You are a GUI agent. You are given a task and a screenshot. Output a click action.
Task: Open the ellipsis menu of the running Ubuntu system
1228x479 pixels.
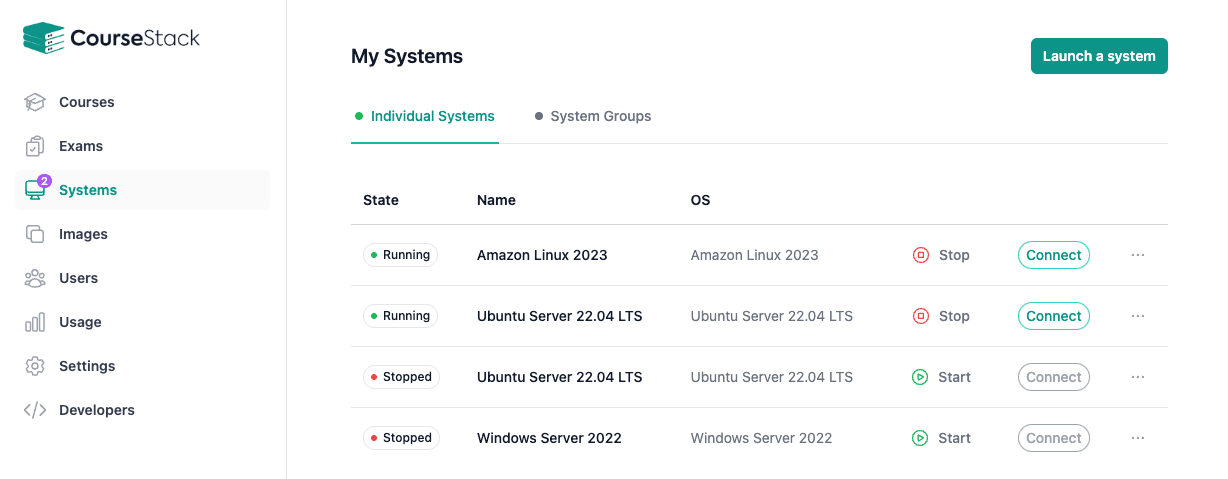coord(1138,316)
